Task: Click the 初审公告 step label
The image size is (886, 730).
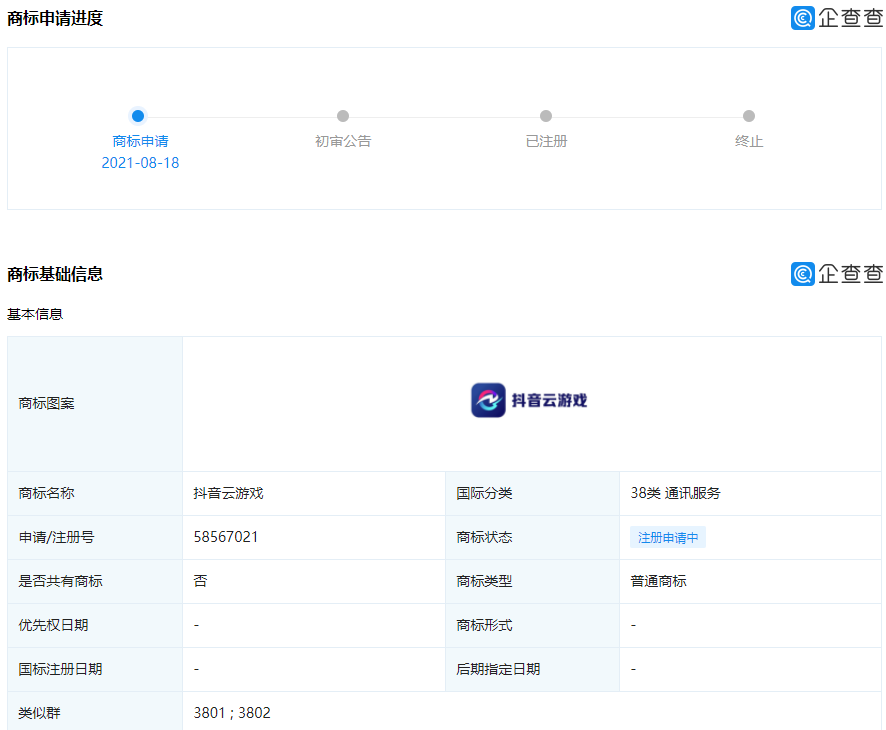Action: coord(343,141)
